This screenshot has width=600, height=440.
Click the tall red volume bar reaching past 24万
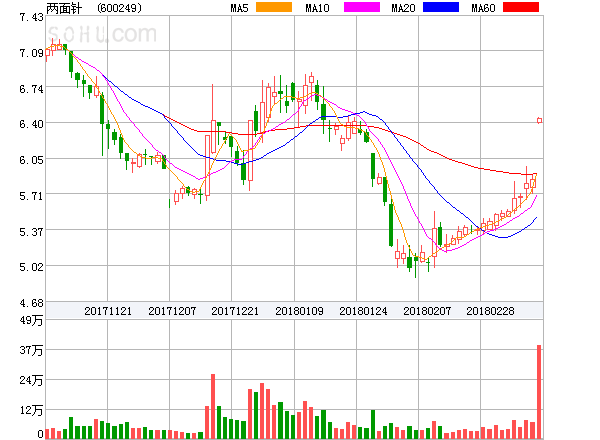(213, 406)
